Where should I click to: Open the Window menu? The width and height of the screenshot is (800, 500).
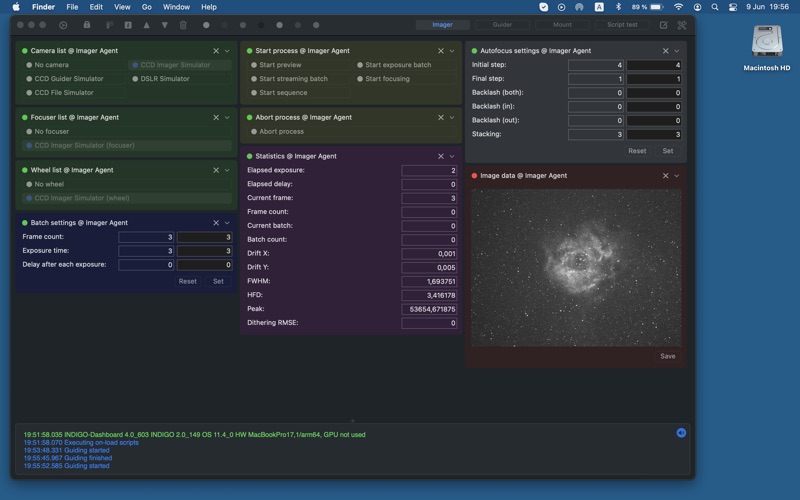coord(176,7)
